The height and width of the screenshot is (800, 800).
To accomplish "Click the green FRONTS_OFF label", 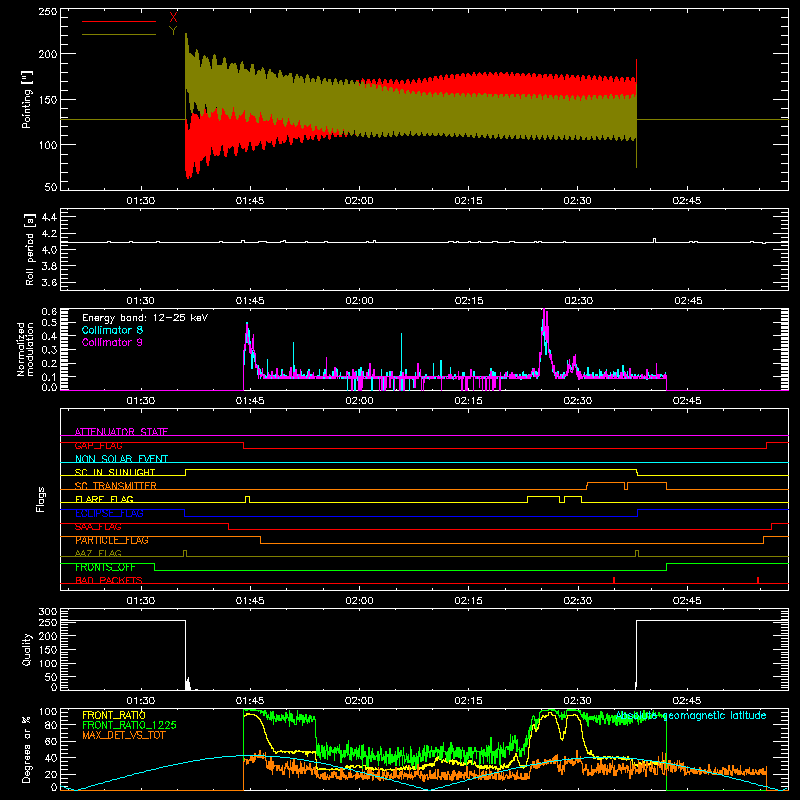I will coord(105,567).
